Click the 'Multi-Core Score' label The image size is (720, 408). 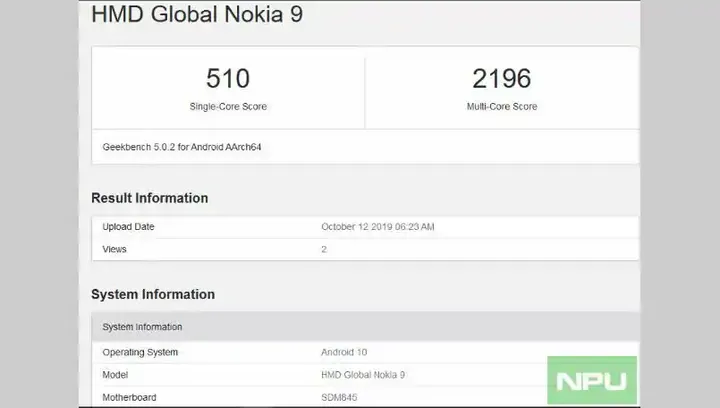click(502, 106)
